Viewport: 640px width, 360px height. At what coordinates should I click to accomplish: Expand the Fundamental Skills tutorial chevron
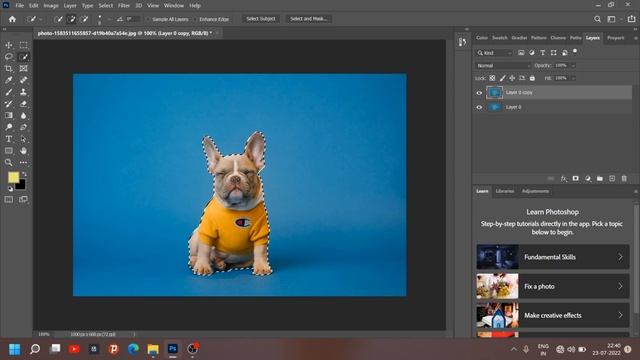coord(620,257)
